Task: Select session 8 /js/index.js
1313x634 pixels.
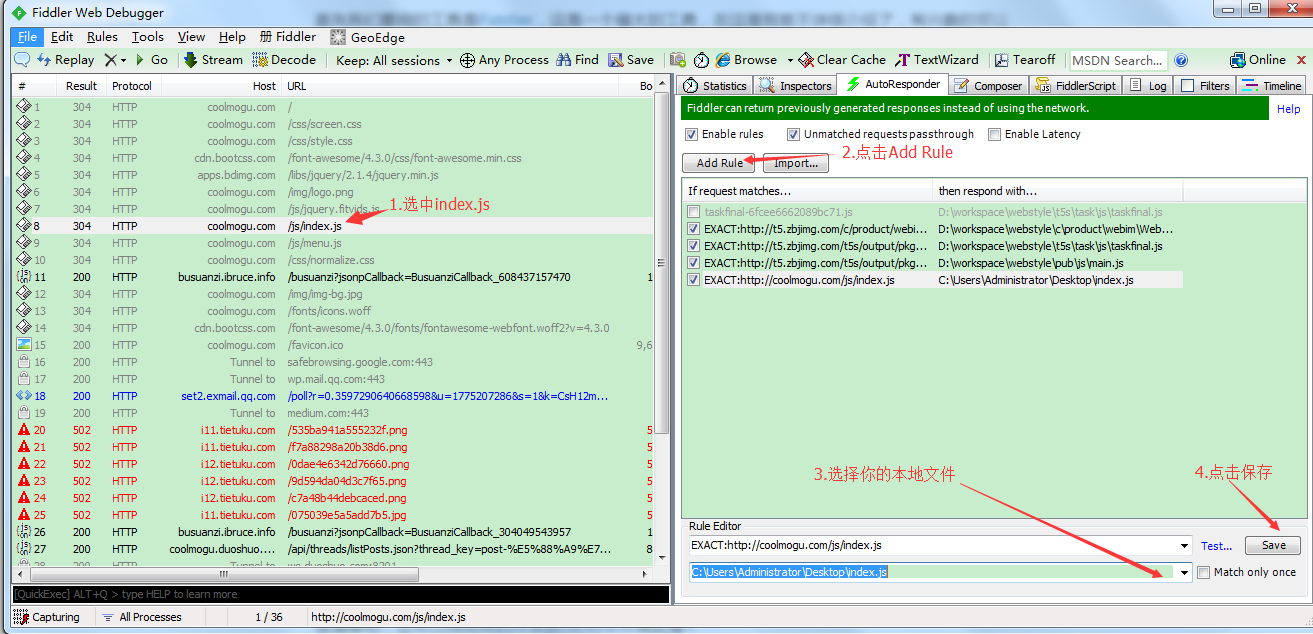Action: click(x=333, y=226)
